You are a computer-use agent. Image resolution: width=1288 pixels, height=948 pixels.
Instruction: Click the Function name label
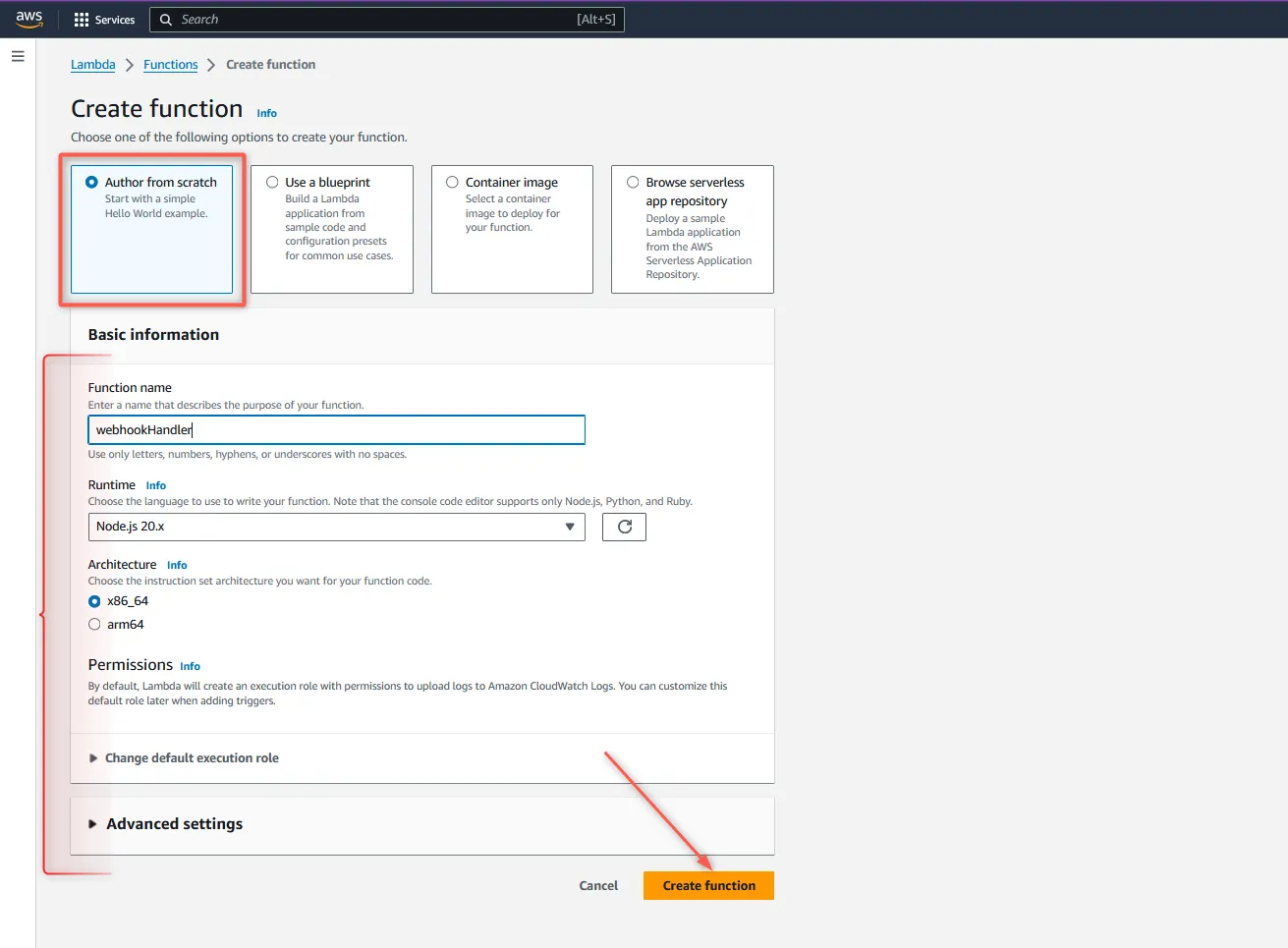(x=130, y=388)
